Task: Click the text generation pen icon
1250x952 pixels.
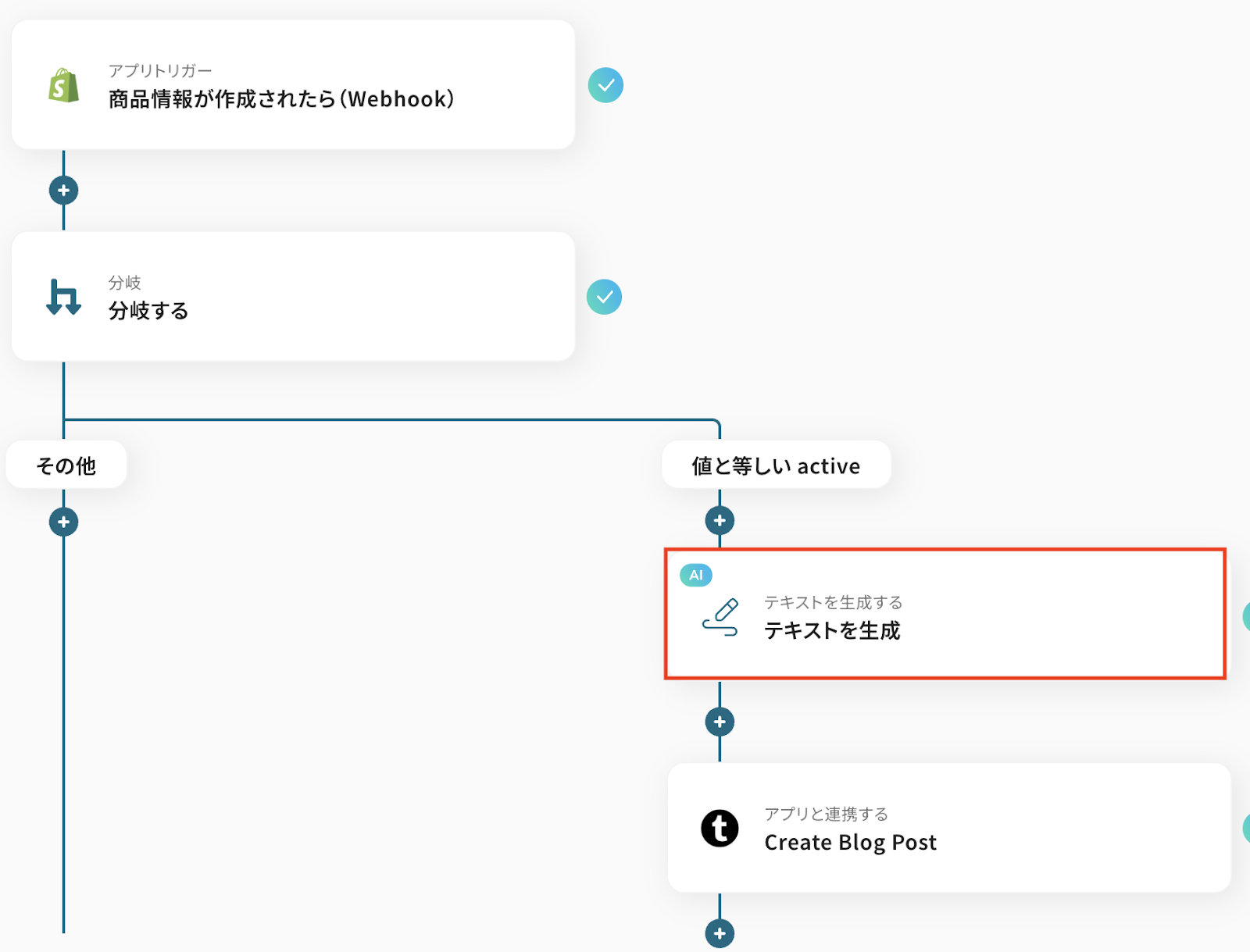Action: coord(720,617)
